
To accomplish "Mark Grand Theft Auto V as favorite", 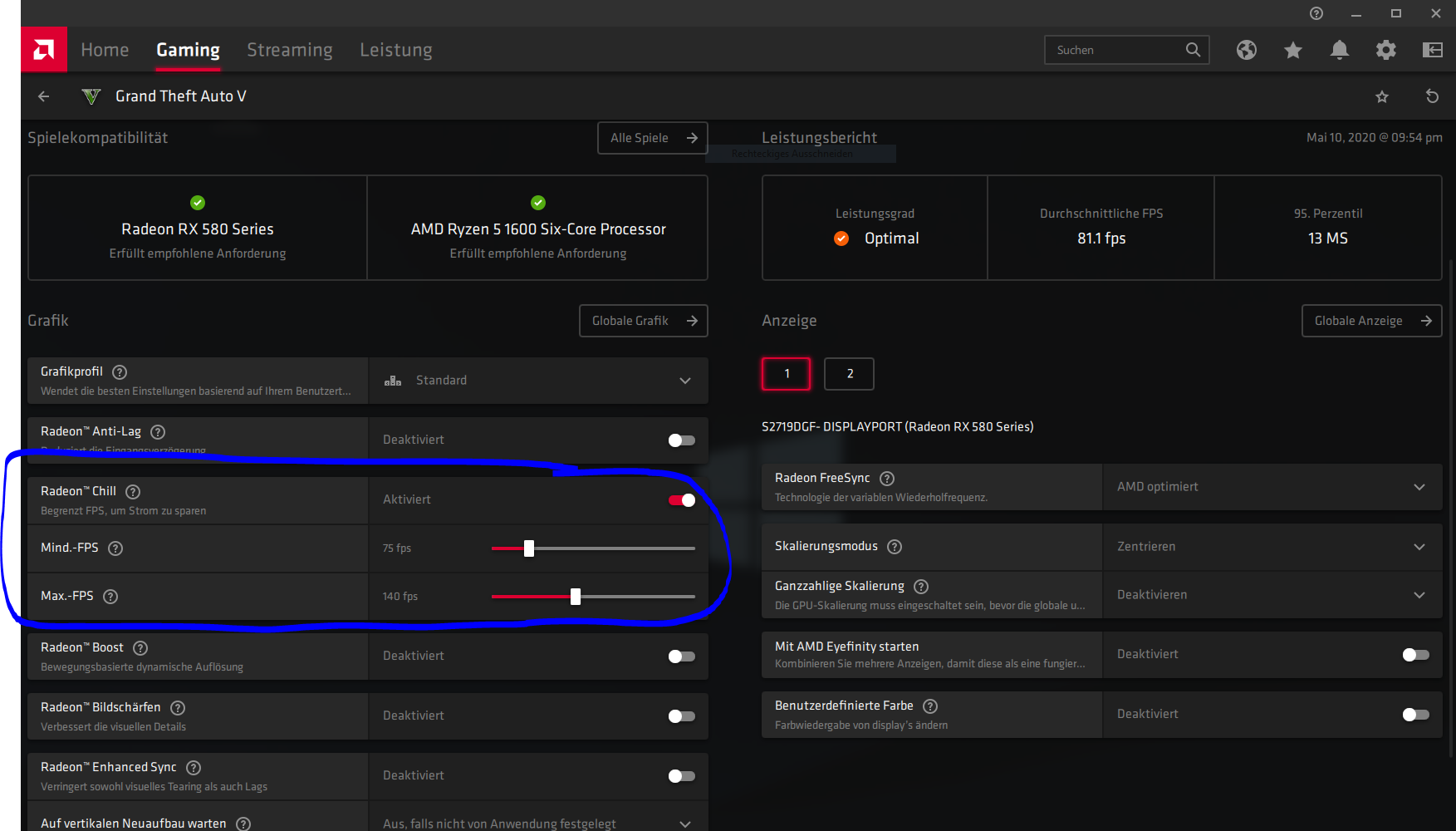I will pyautogui.click(x=1382, y=96).
